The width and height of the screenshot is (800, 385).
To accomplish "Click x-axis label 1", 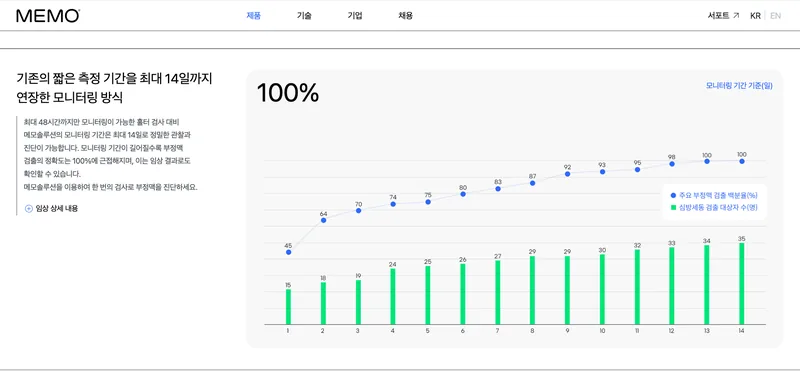I will pyautogui.click(x=288, y=331).
